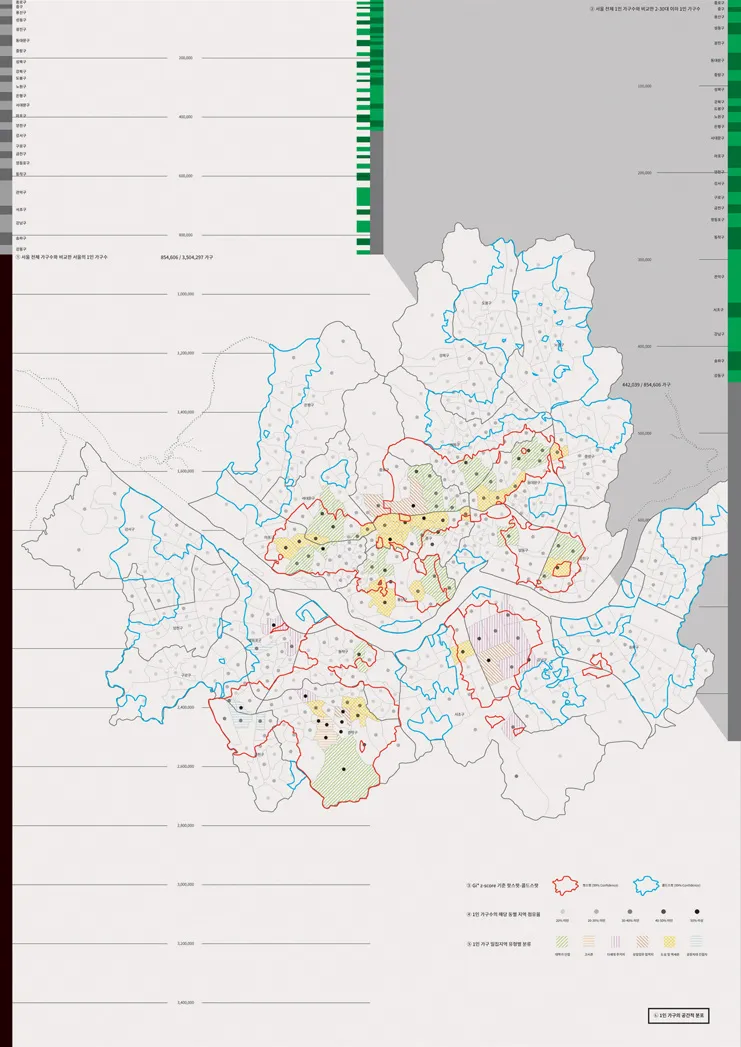
Task: Click the 300,000 label in the gray chart
Action: (x=644, y=260)
